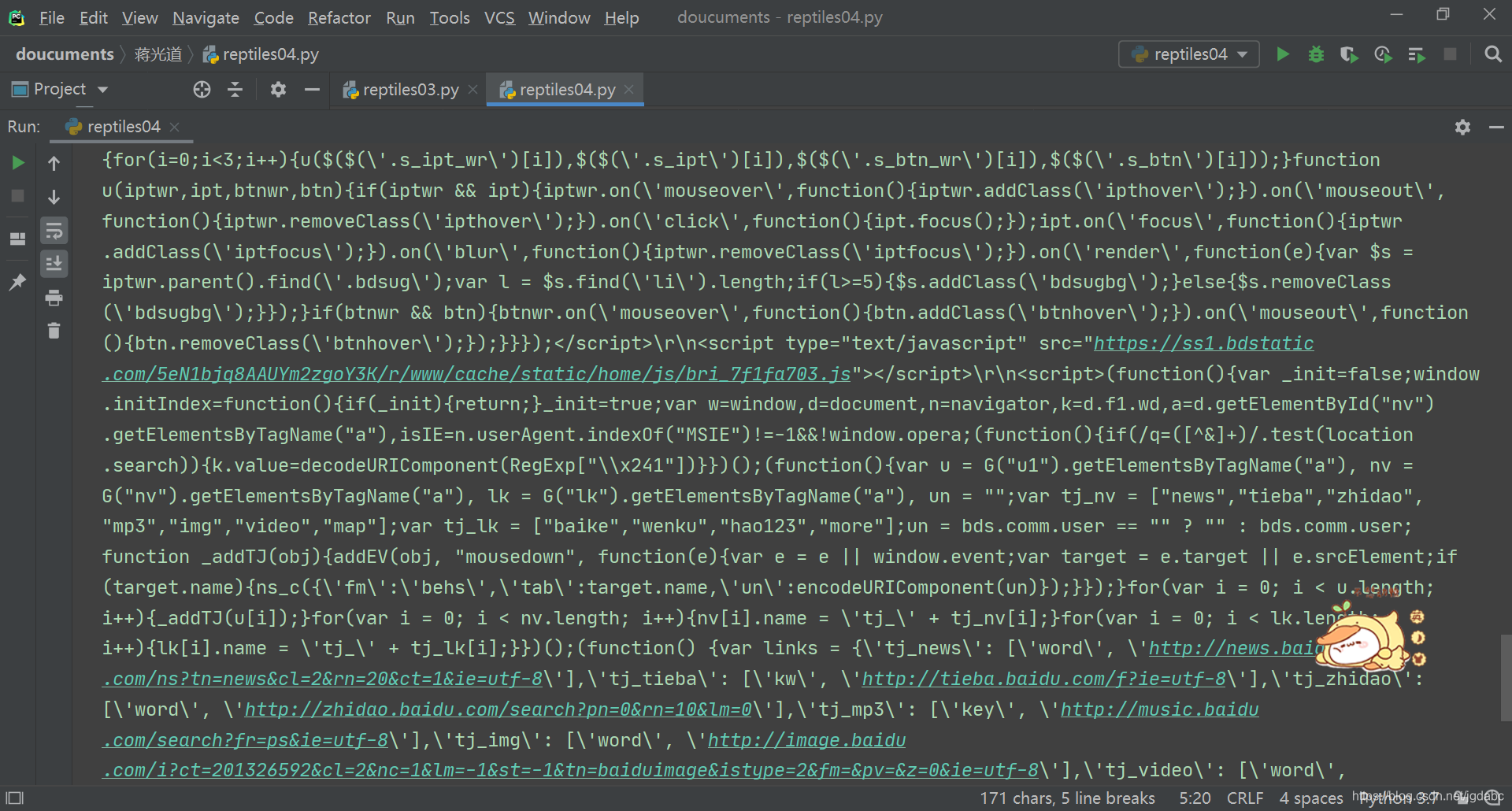Screen dimensions: 1512x811
Task: Toggle soft-wrap in console output
Action: point(54,231)
